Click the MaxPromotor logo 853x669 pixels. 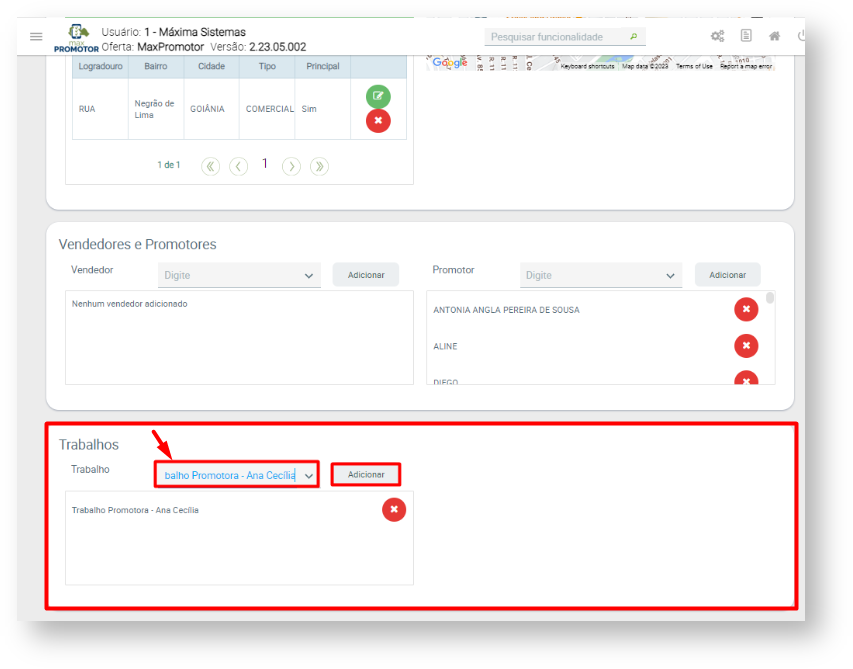76,38
